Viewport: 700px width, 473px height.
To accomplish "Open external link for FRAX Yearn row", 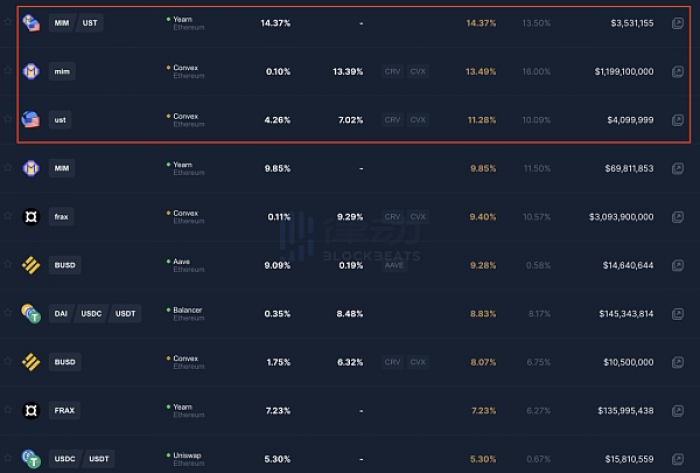I will point(677,411).
